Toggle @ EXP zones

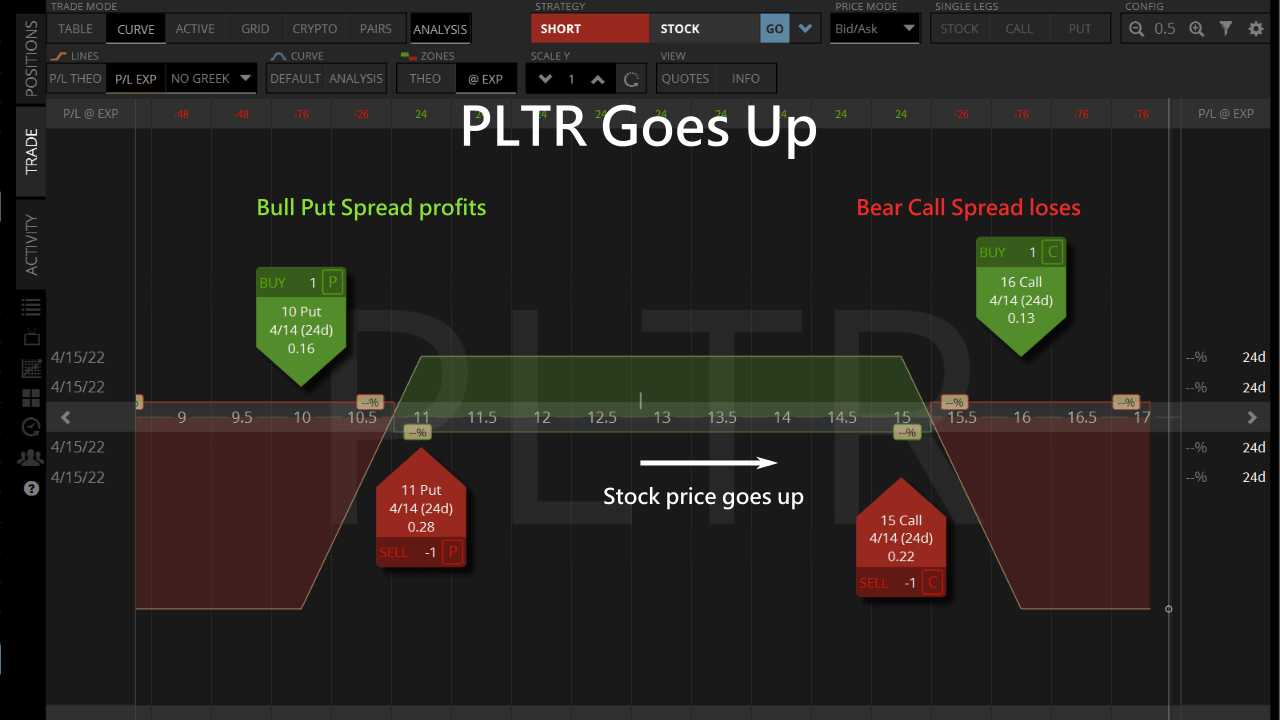pyautogui.click(x=486, y=78)
